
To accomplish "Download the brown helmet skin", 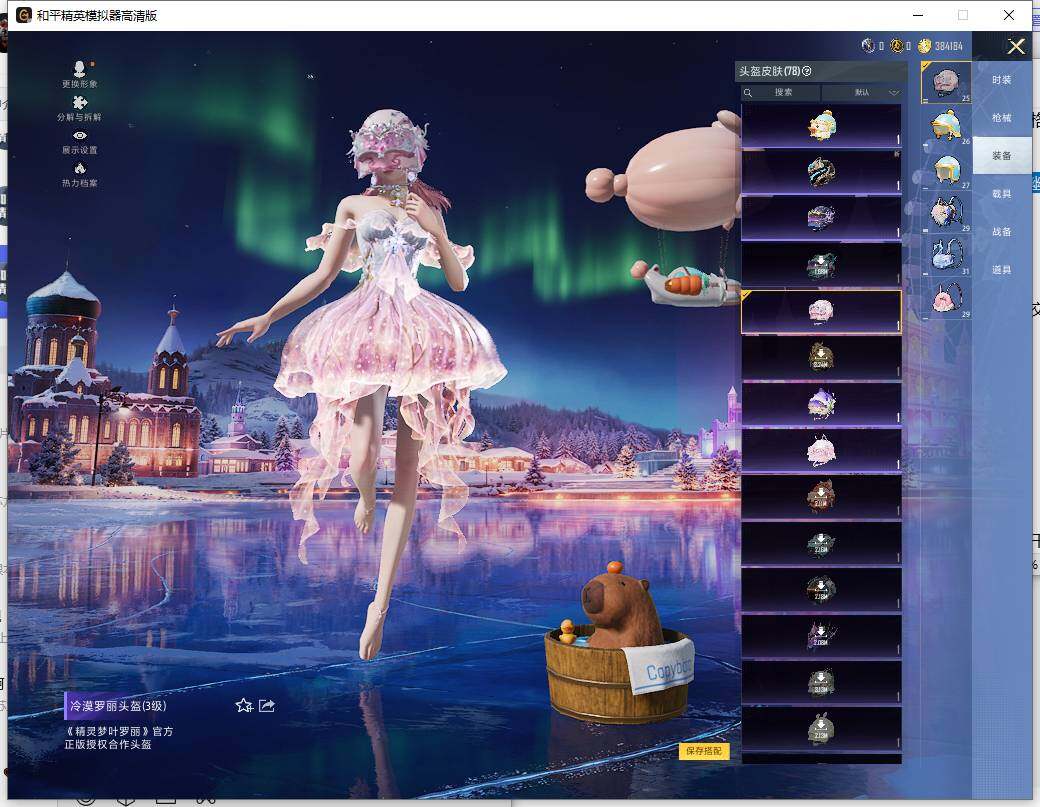I will [x=821, y=497].
